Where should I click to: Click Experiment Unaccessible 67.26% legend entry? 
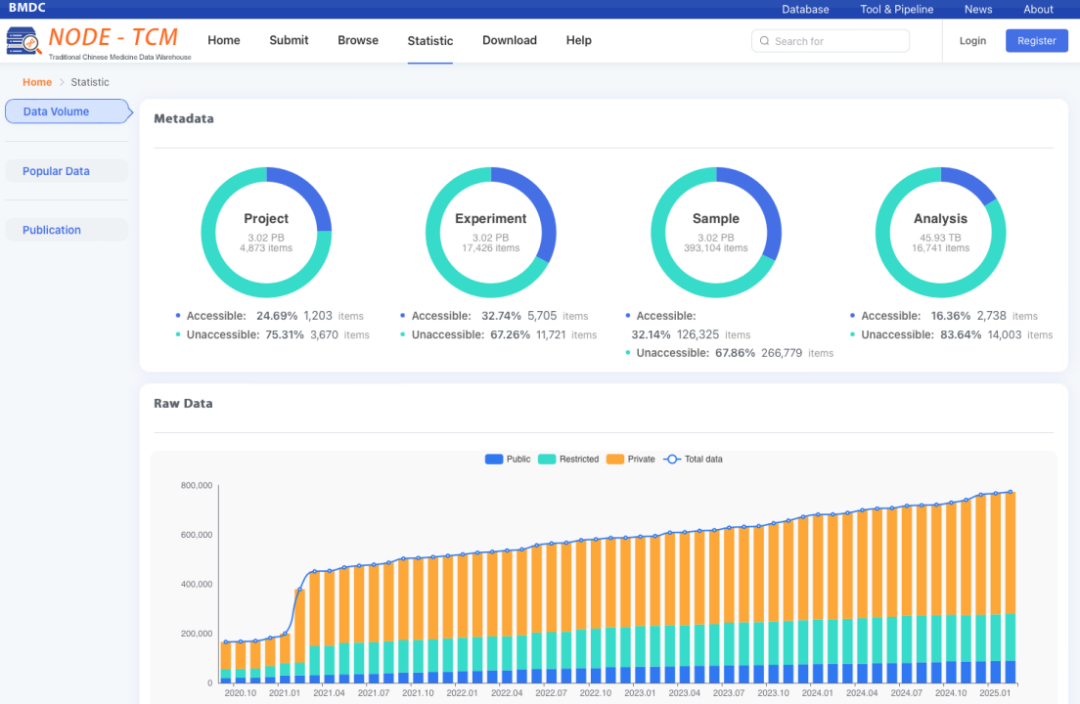click(498, 335)
